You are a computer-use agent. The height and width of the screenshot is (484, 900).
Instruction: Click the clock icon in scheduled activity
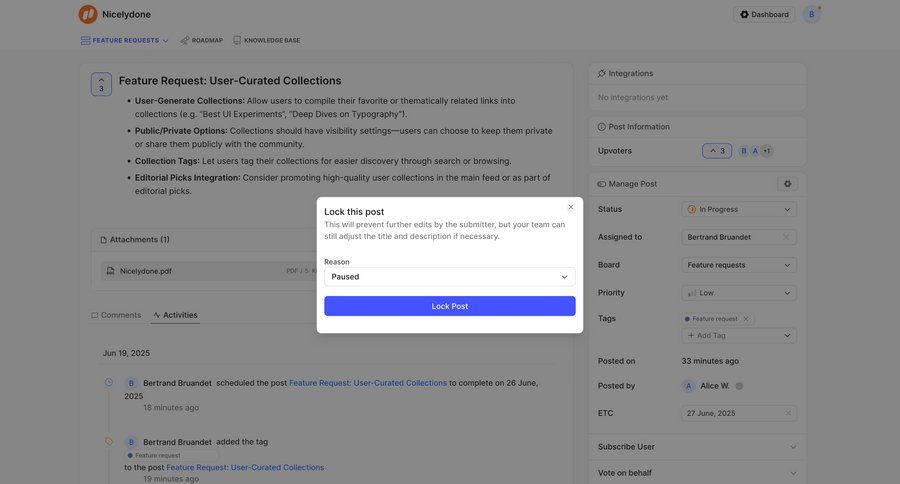[x=108, y=382]
